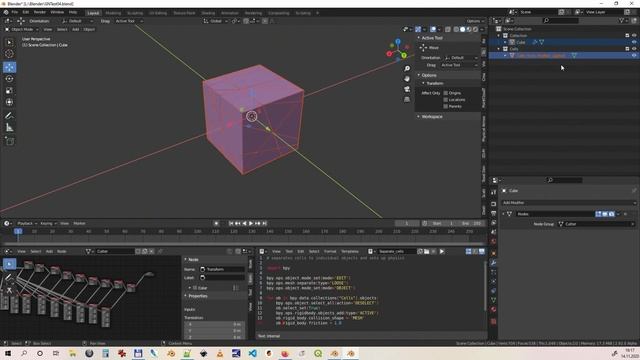The height and width of the screenshot is (360, 640).
Task: Collapse Cells collection in outliner
Action: pos(499,49)
